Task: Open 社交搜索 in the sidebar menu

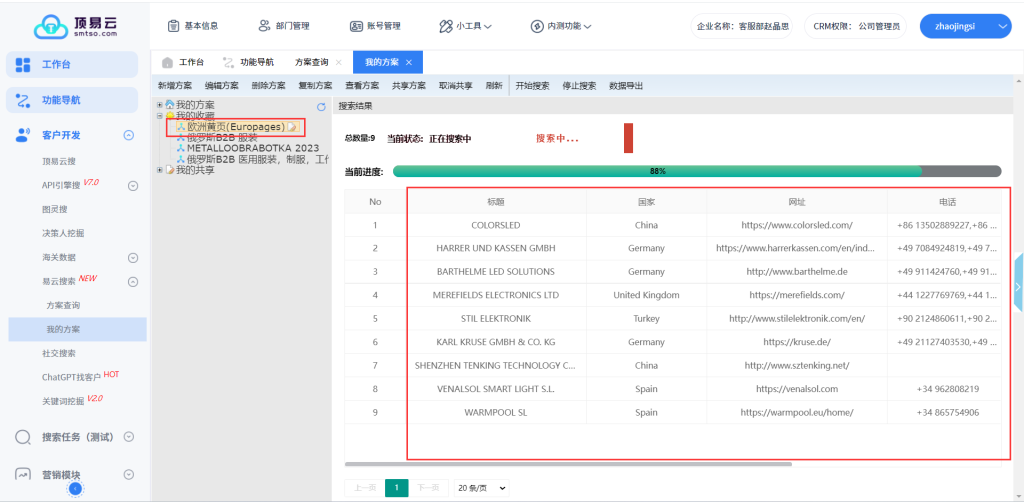Action: [x=58, y=353]
